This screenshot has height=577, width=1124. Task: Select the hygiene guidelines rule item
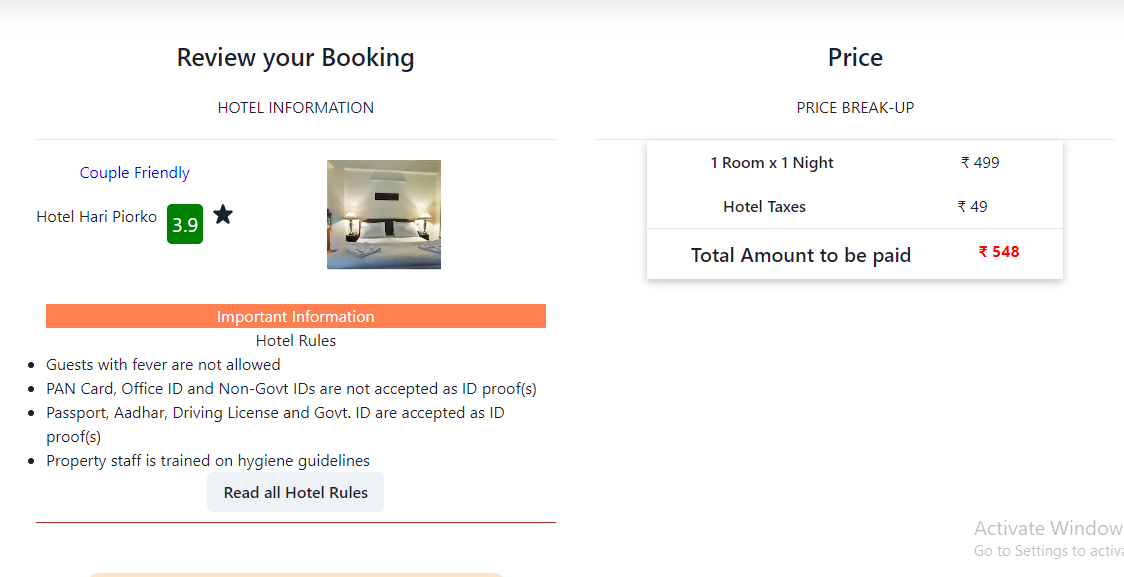208,460
